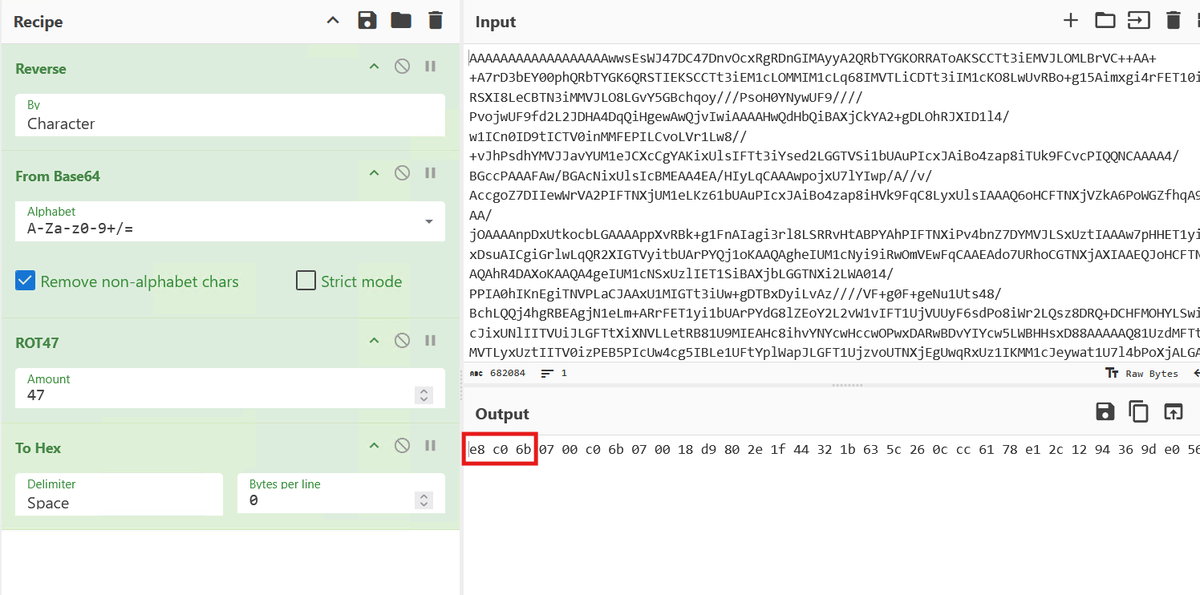Clear input and output with the Input trash icon
Viewport: 1200px width, 595px height.
coord(1171,20)
